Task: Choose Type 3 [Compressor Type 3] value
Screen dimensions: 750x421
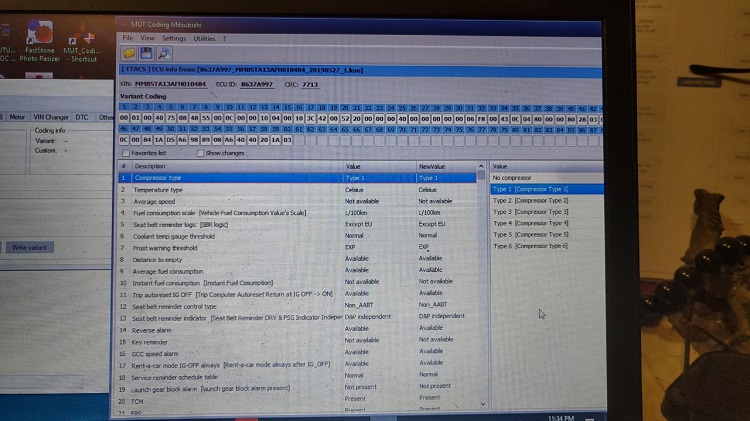Action: (547, 212)
